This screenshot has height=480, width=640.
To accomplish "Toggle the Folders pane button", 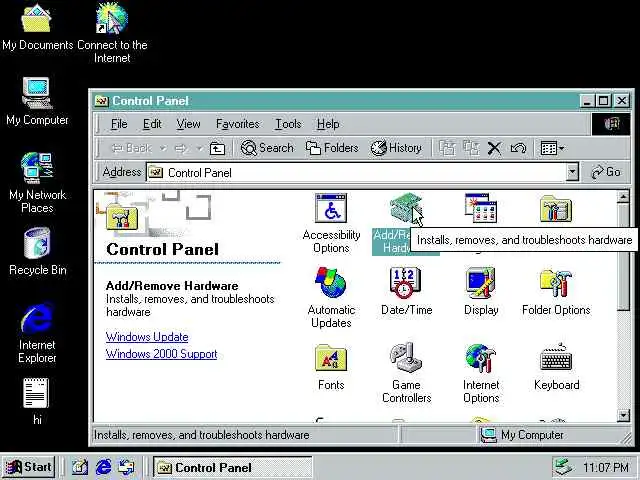I will 332,148.
